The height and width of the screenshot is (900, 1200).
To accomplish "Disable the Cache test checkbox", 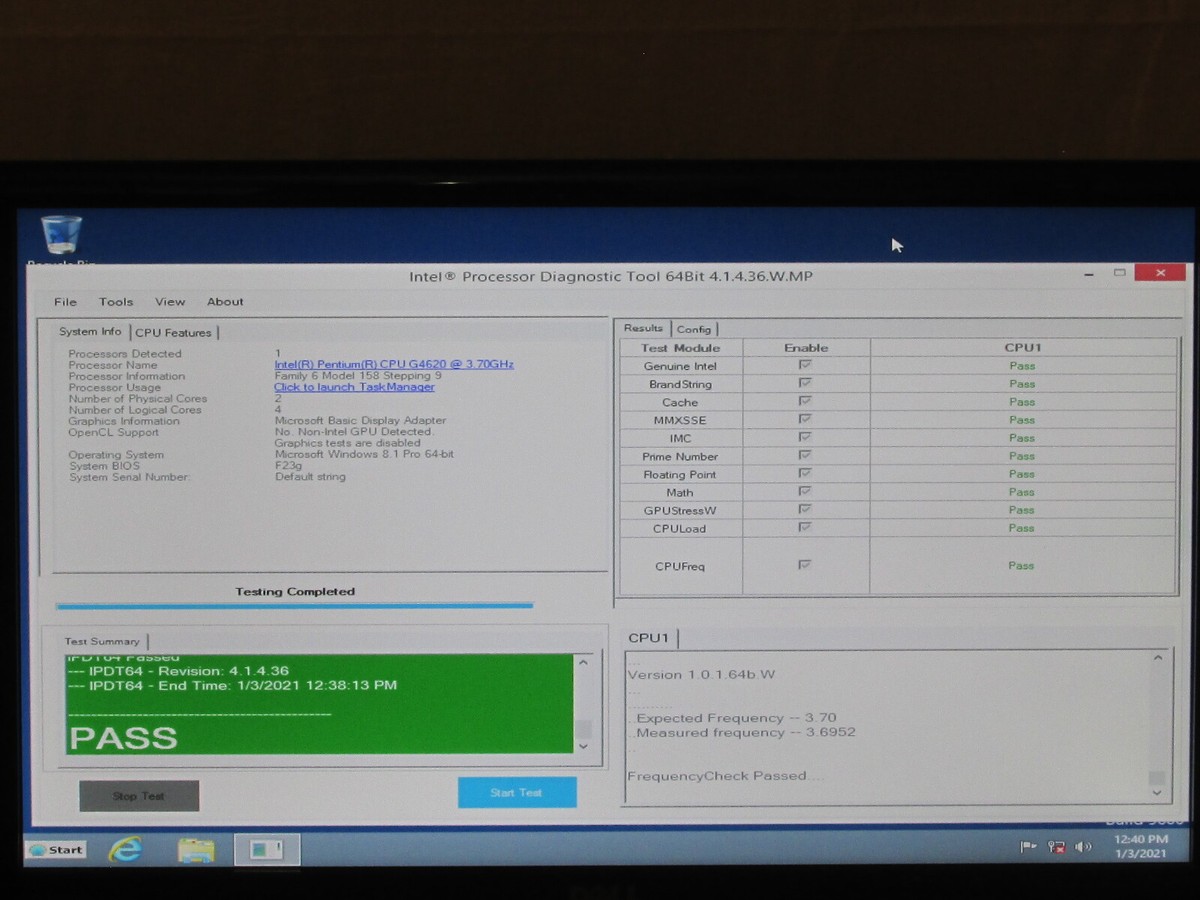I will pyautogui.click(x=806, y=402).
